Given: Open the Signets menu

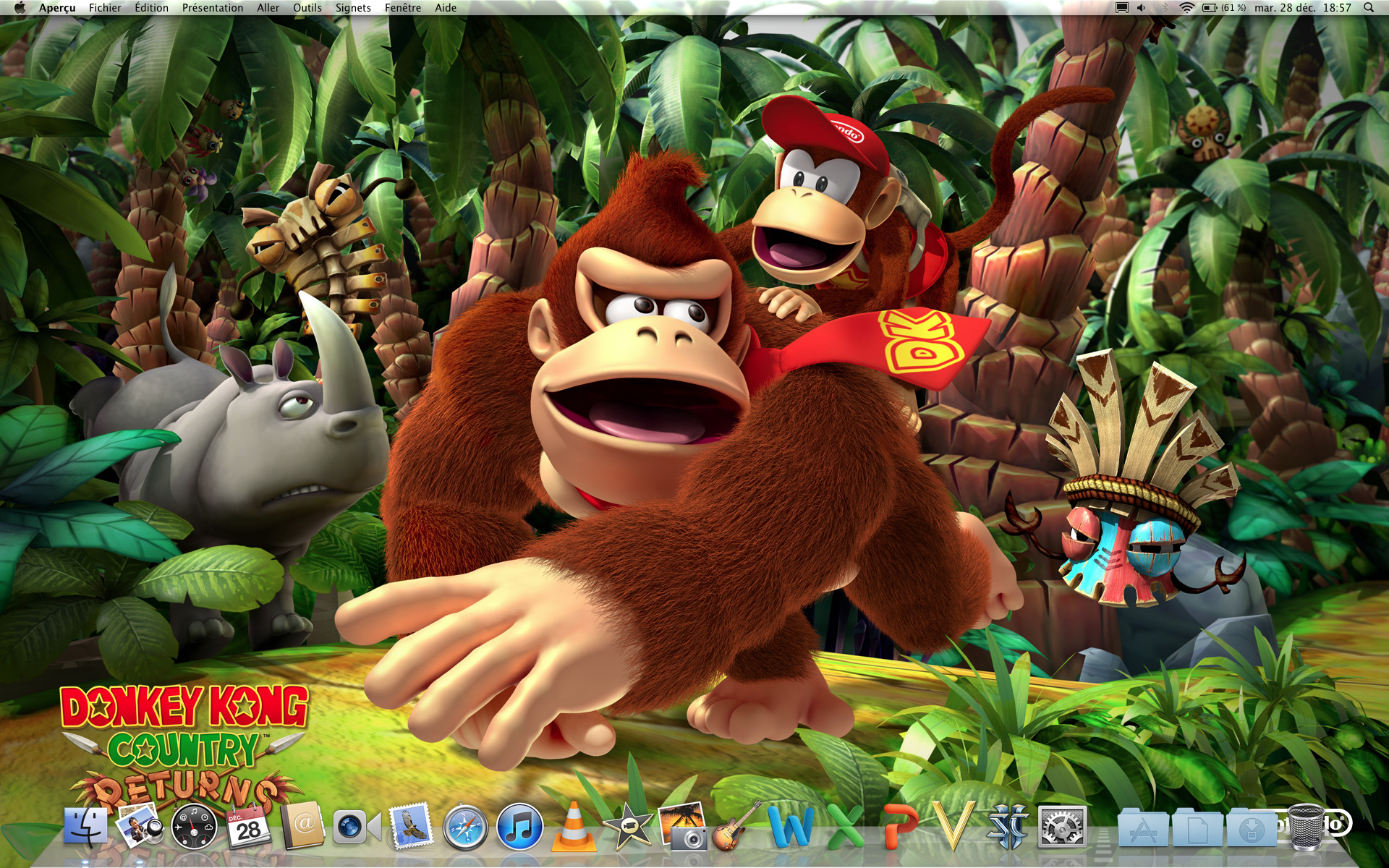Looking at the screenshot, I should pyautogui.click(x=353, y=8).
